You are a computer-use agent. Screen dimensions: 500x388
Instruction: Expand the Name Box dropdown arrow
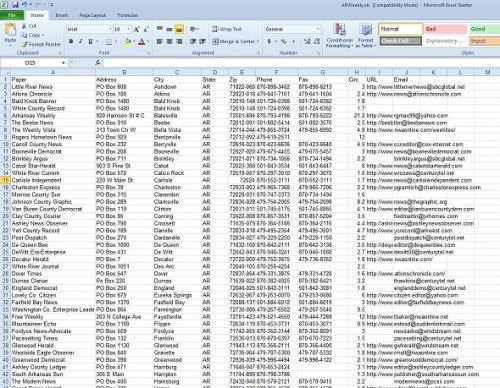(x=63, y=63)
